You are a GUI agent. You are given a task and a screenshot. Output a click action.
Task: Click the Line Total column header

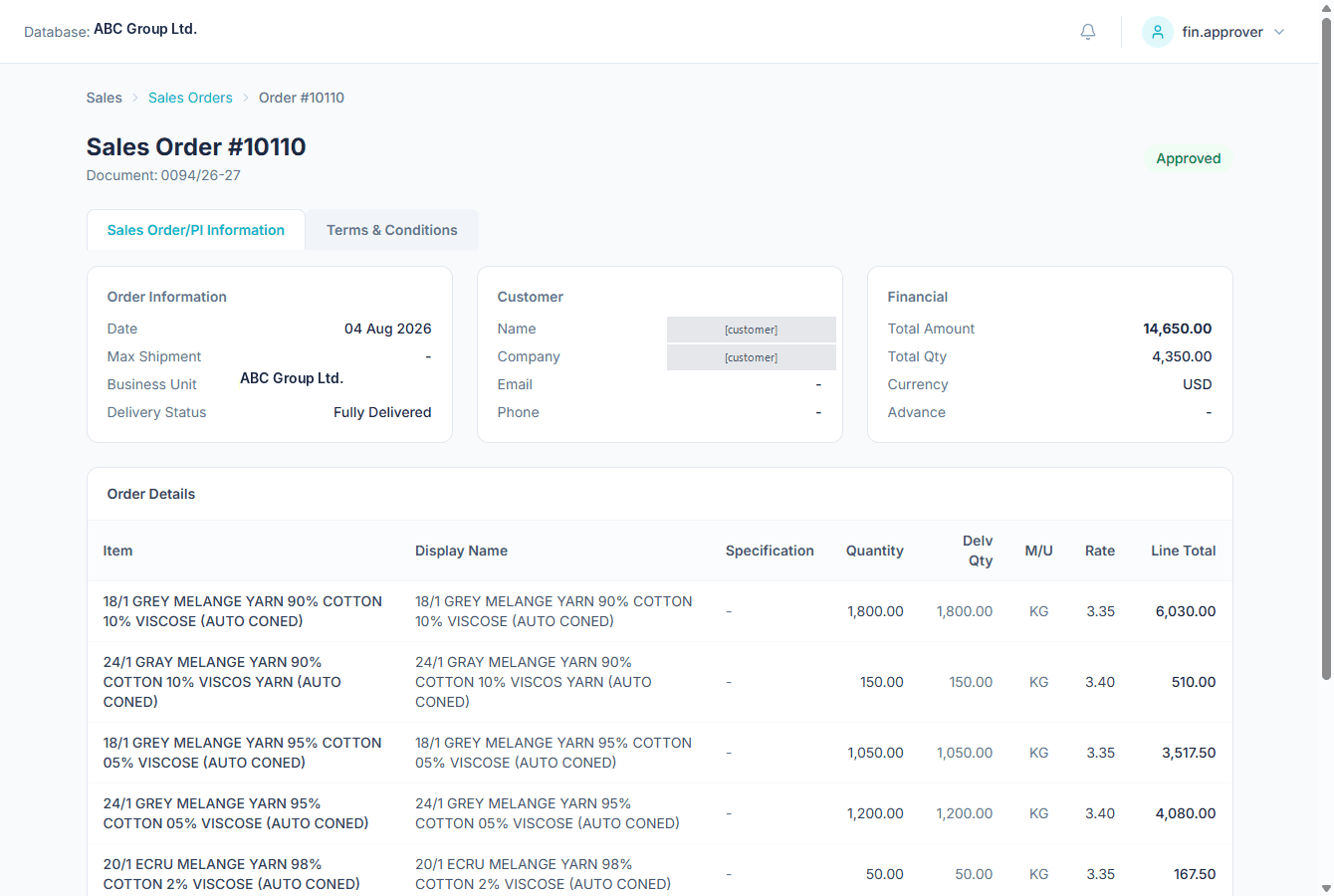coord(1184,551)
